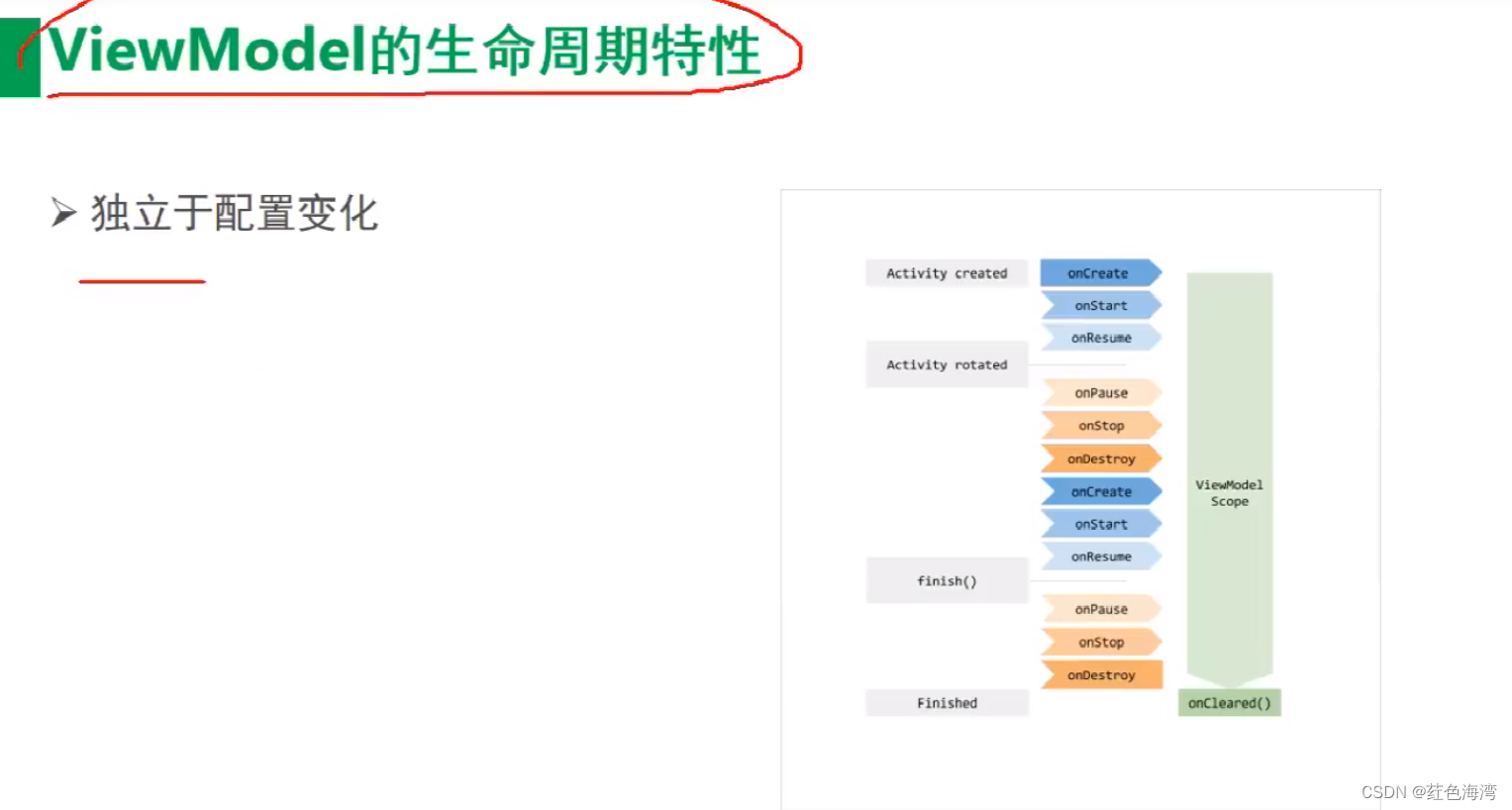Select the finish() state label
The image size is (1512, 810).
tap(946, 580)
